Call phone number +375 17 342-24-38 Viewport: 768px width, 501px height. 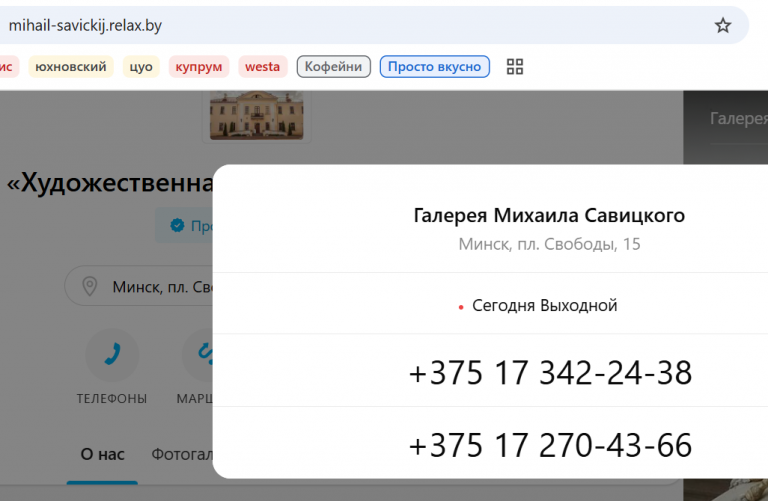550,373
